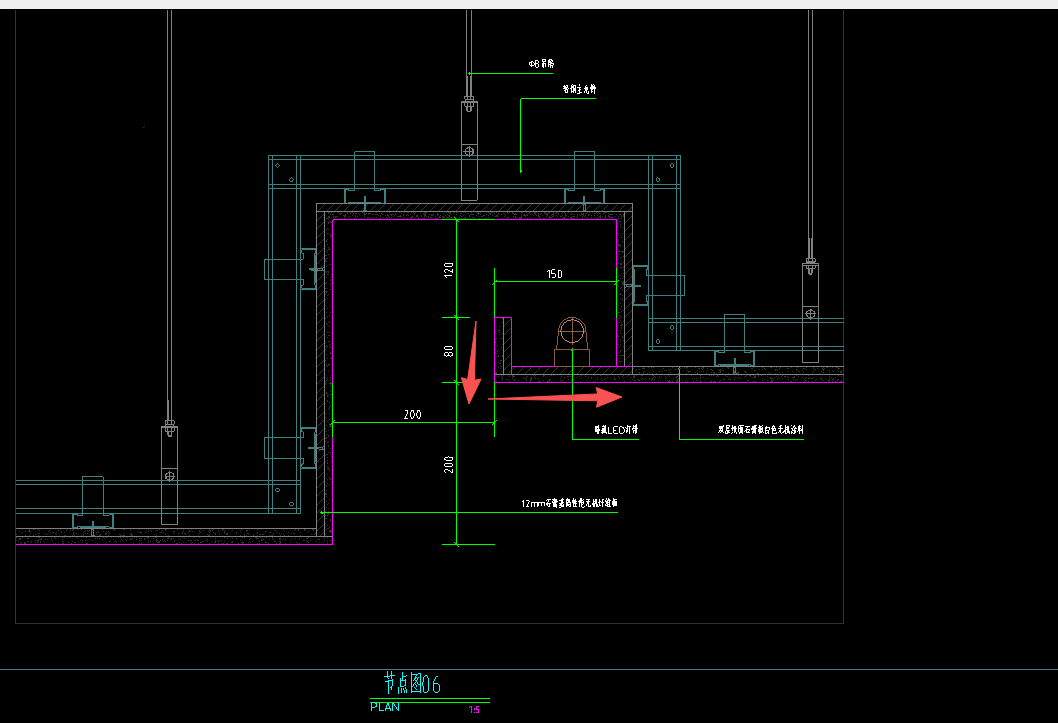Select the 1:5 scale text
The height and width of the screenshot is (723, 1058).
pyautogui.click(x=474, y=710)
